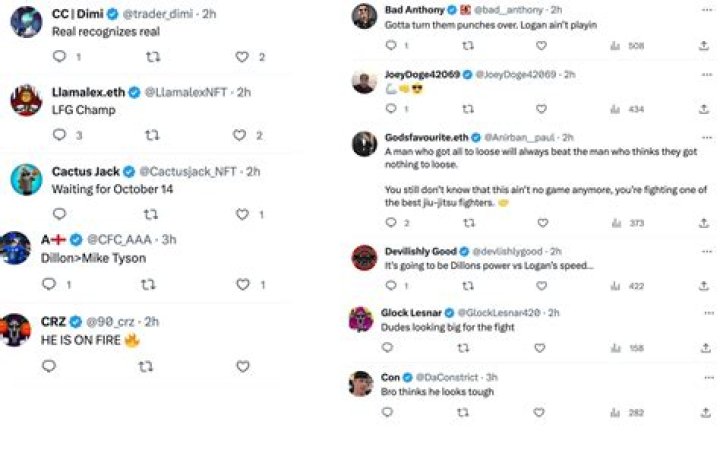Reply to CRZ's tweet

click(x=49, y=366)
